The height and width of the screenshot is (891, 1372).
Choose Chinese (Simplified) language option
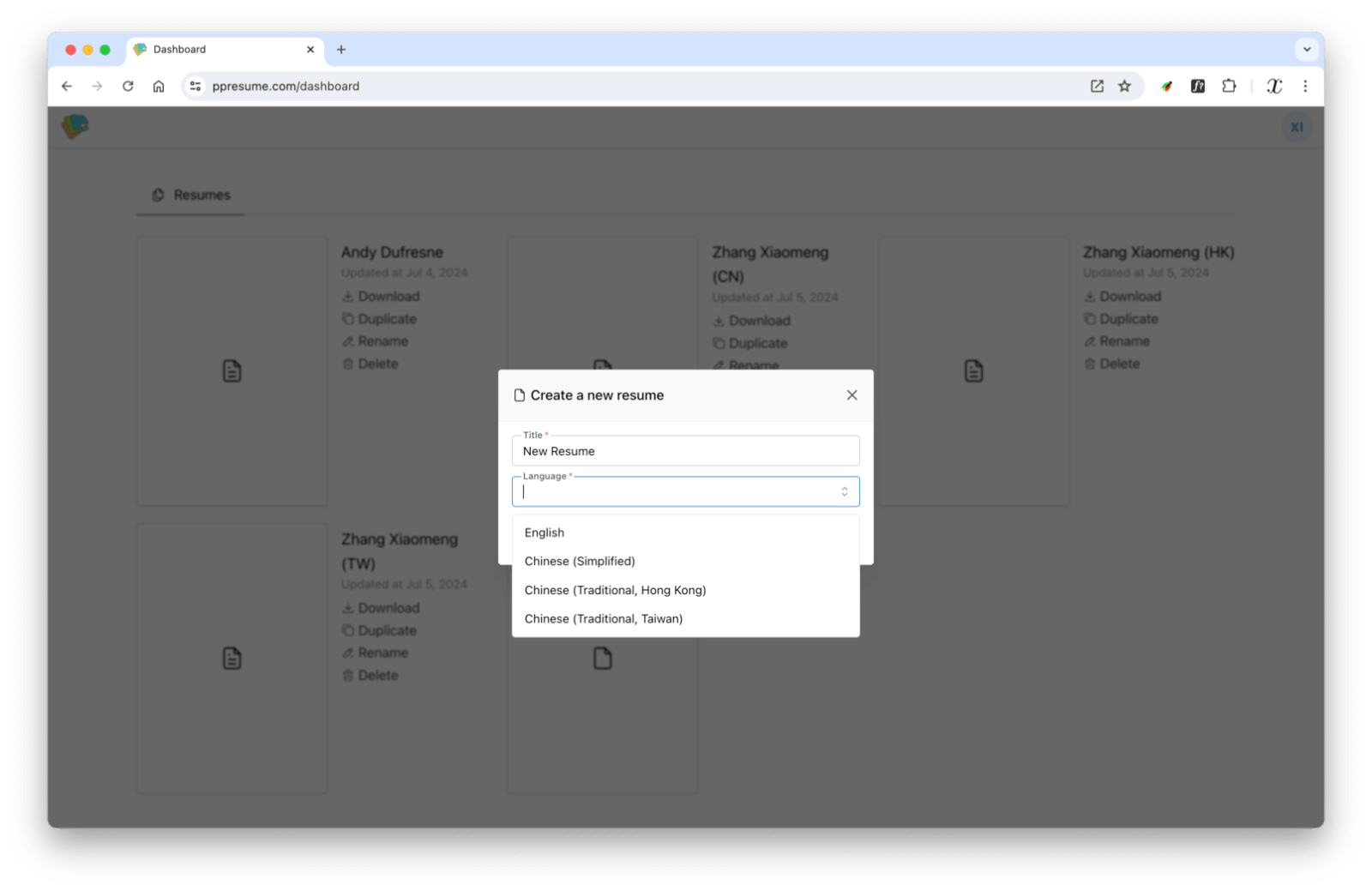click(580, 561)
